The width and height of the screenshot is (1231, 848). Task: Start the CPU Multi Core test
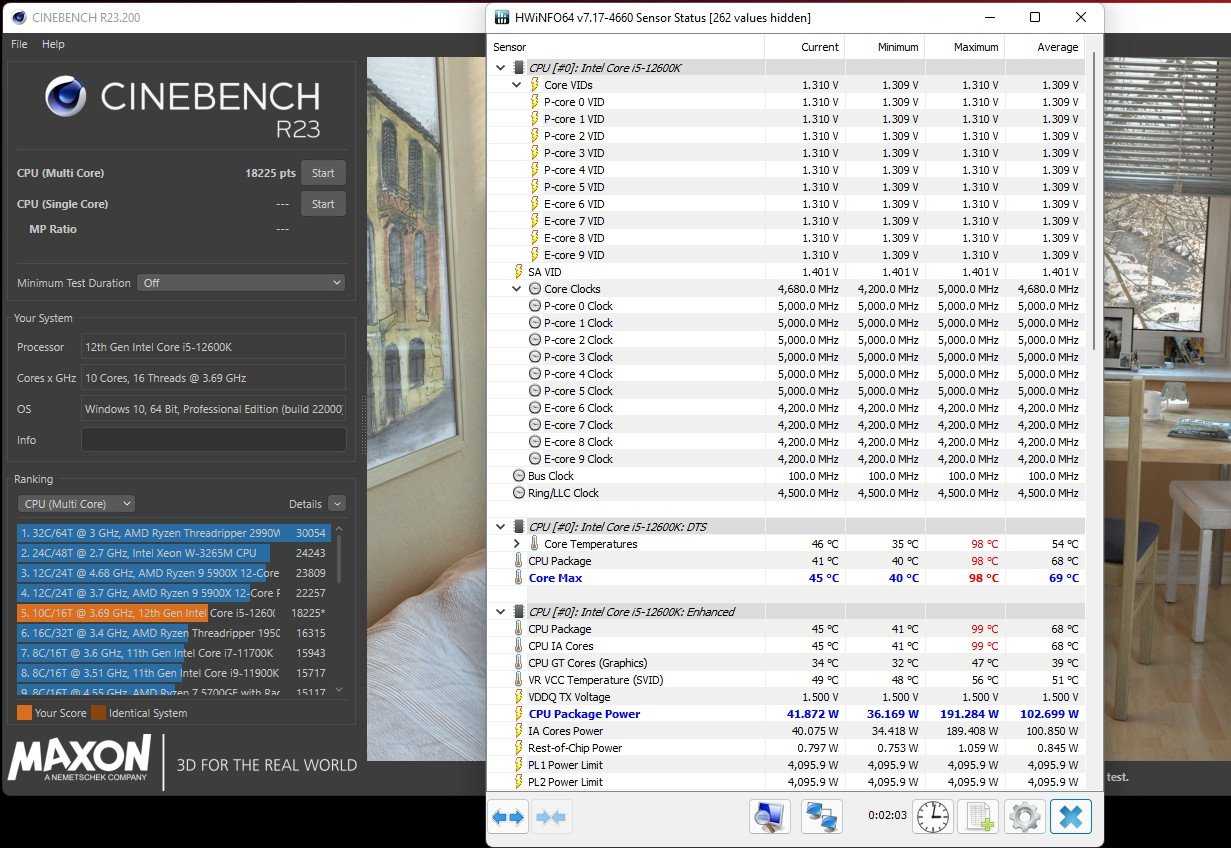point(323,173)
